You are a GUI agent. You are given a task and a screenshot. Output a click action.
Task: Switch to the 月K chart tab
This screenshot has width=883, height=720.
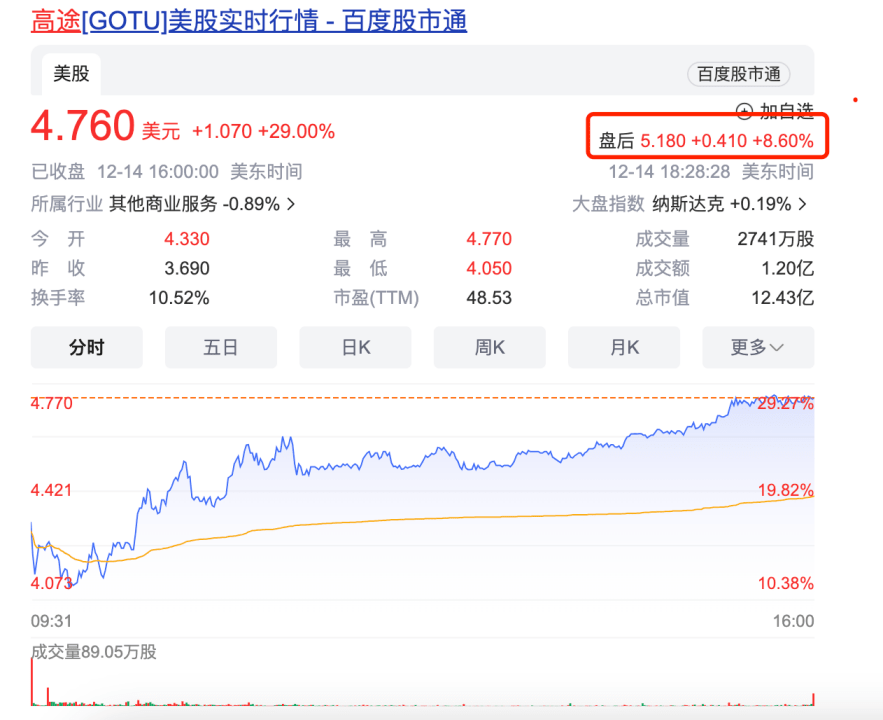pyautogui.click(x=624, y=347)
